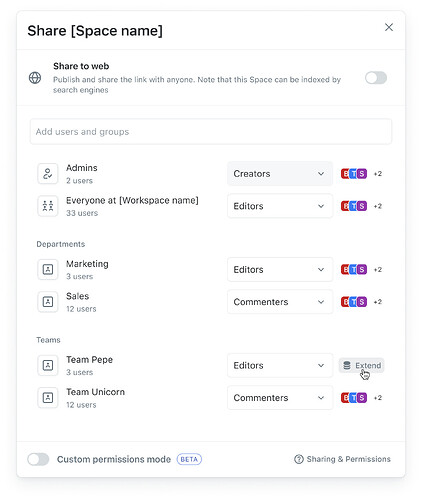Expand the Commenters dropdown for Sales
Image resolution: width=422 pixels, height=500 pixels.
[280, 302]
